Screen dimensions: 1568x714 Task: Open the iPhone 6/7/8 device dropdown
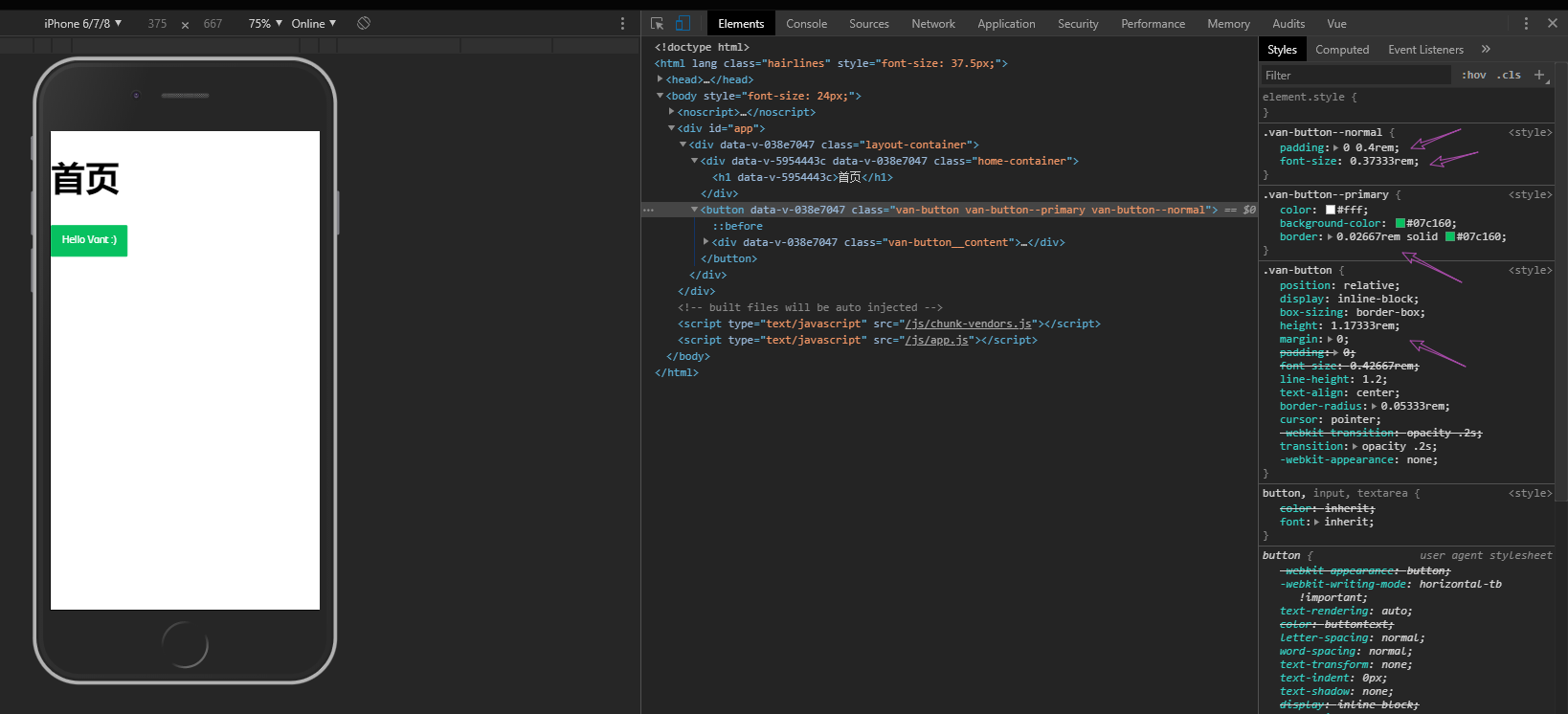click(x=82, y=23)
